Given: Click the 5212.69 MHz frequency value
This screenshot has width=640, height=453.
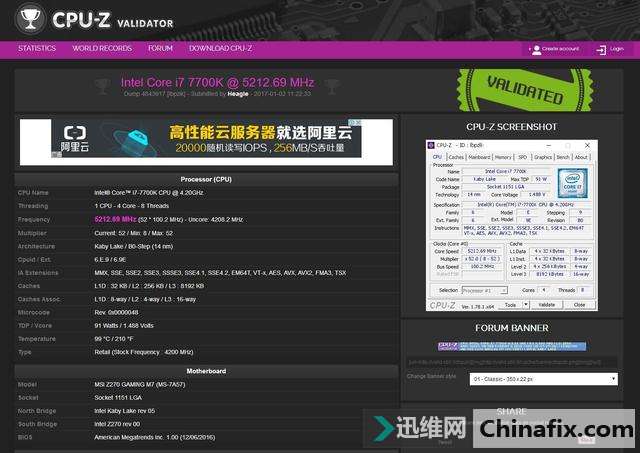Looking at the screenshot, I should [x=115, y=220].
